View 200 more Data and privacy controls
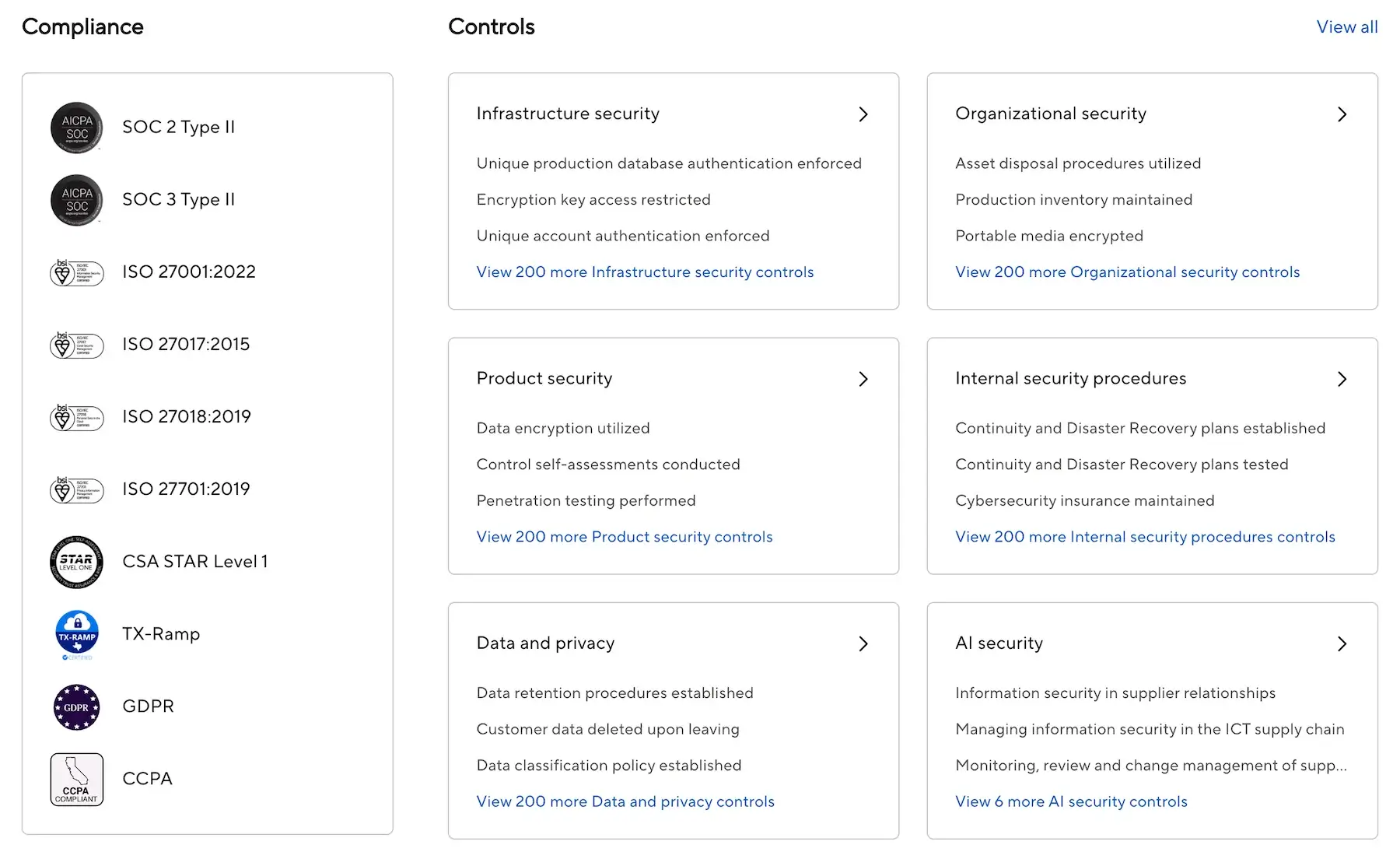Image resolution: width=1400 pixels, height=852 pixels. 625,801
